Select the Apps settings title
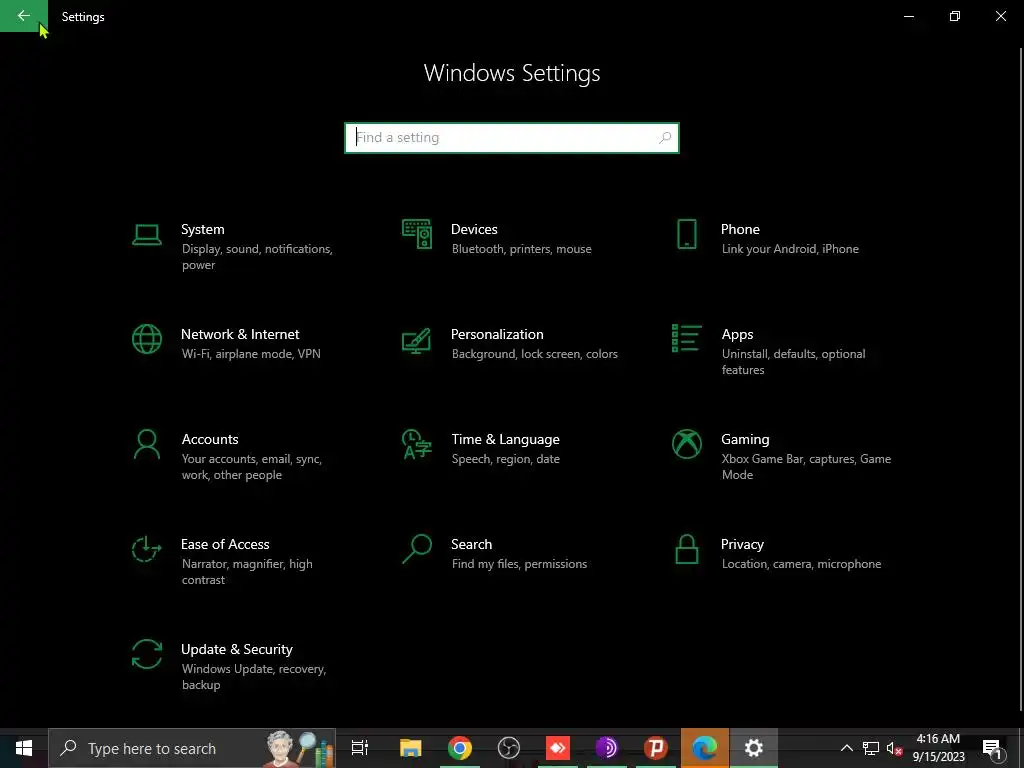 [x=737, y=334]
